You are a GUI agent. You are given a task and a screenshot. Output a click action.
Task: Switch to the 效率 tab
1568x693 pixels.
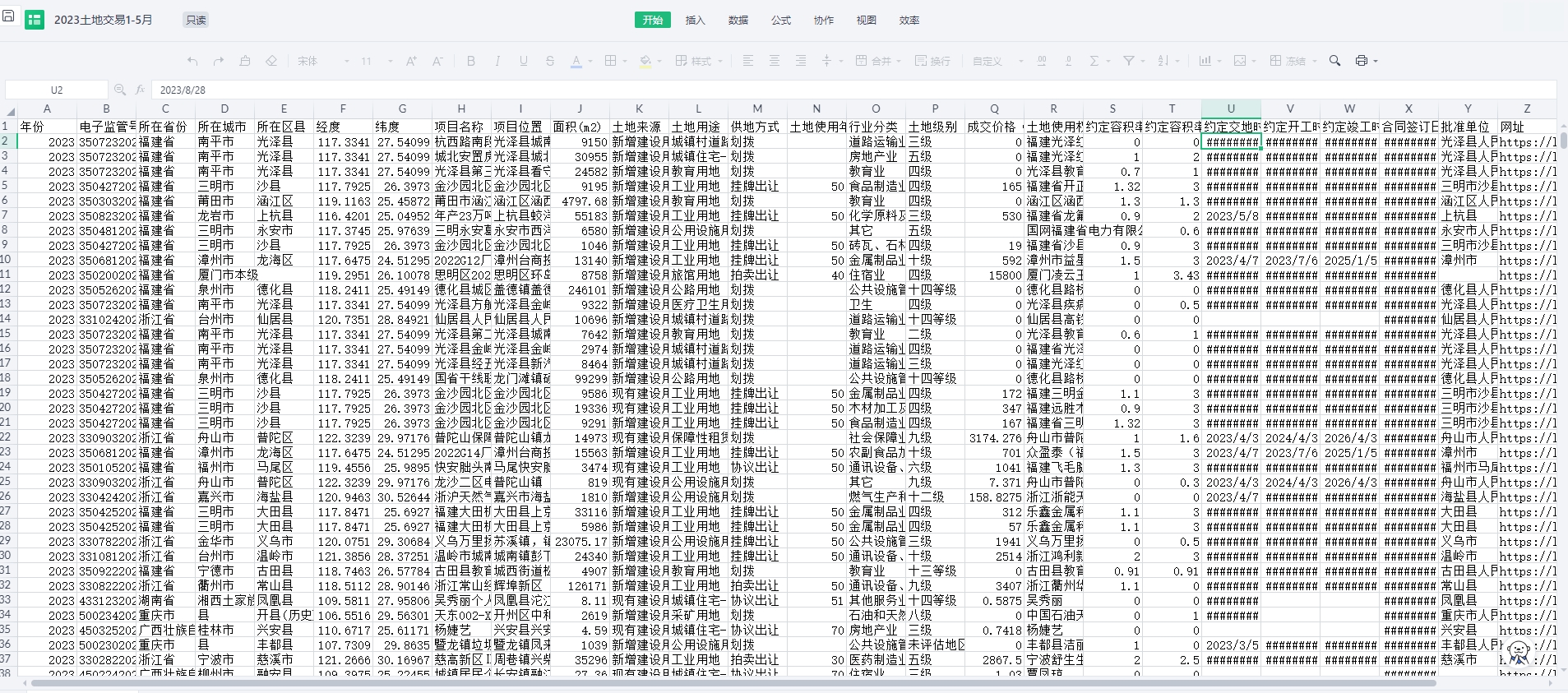click(x=909, y=20)
